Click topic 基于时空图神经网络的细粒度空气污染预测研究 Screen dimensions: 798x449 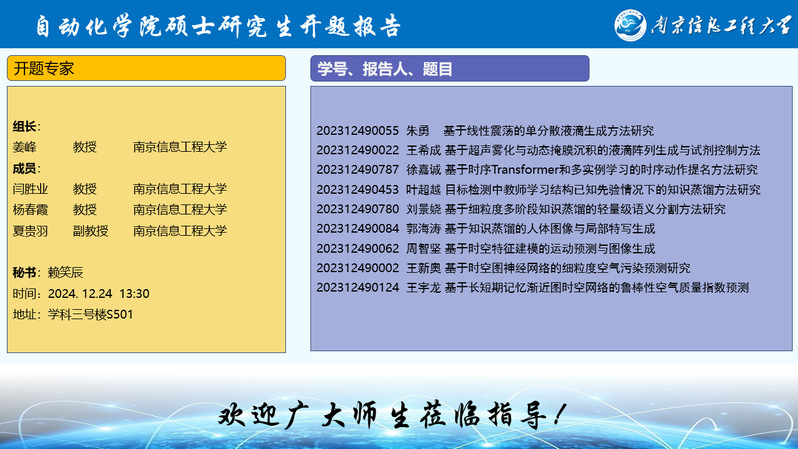tap(567, 268)
